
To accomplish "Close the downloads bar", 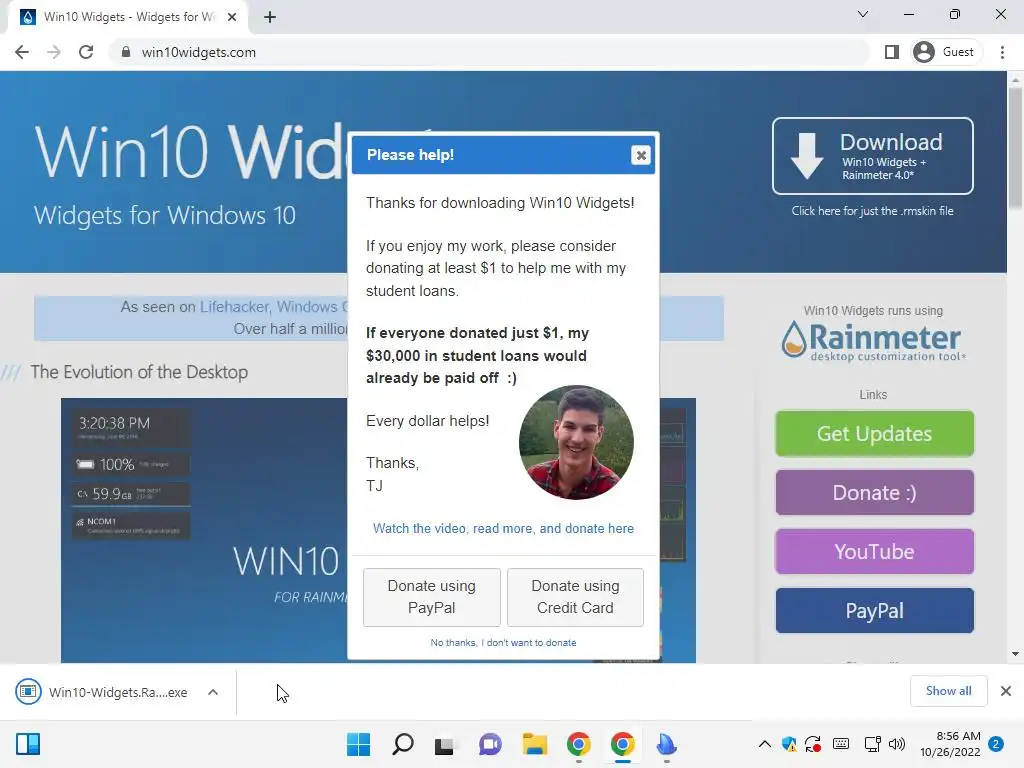I will (x=1006, y=691).
